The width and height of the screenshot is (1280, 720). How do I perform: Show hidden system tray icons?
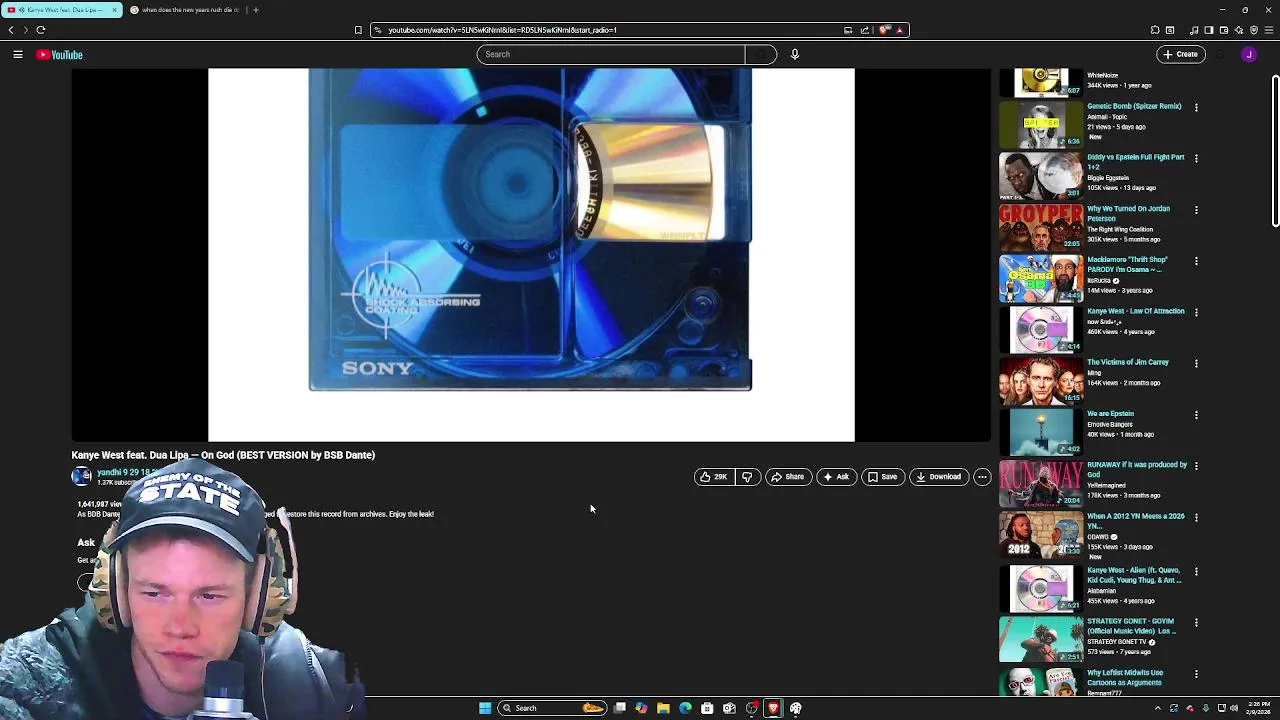click(x=1158, y=708)
